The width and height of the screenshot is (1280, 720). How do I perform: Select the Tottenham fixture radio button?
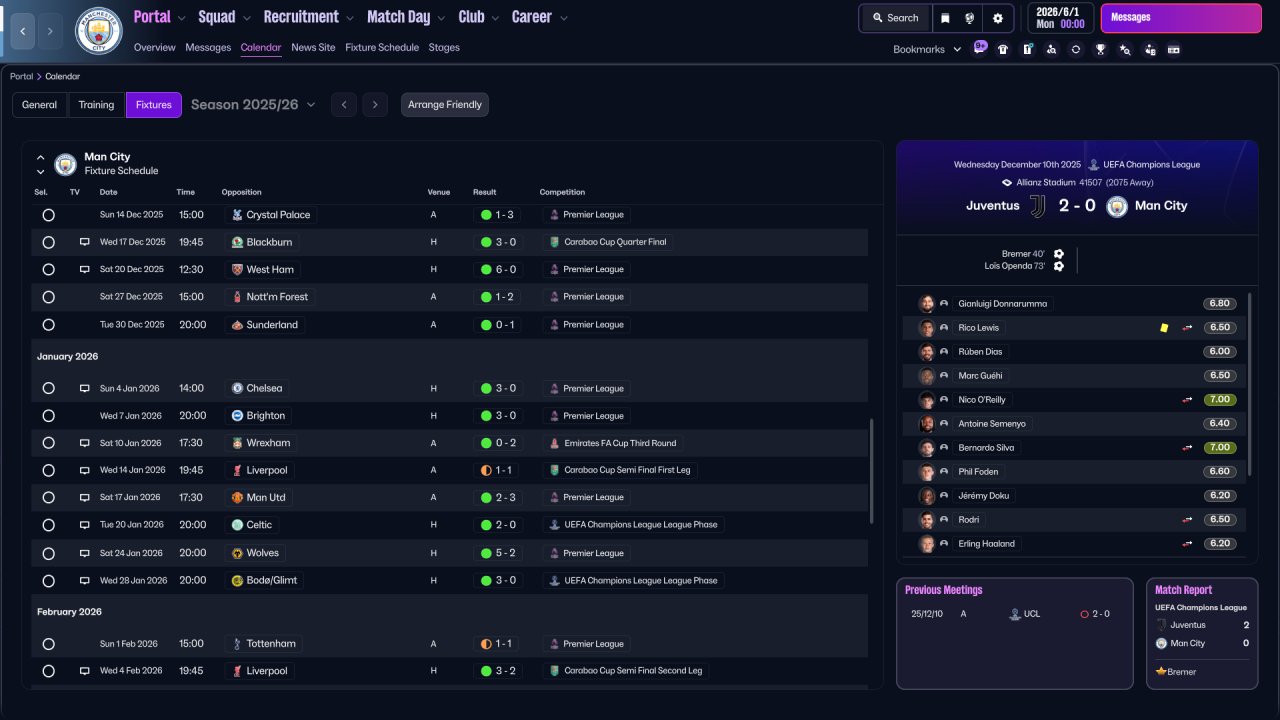48,644
